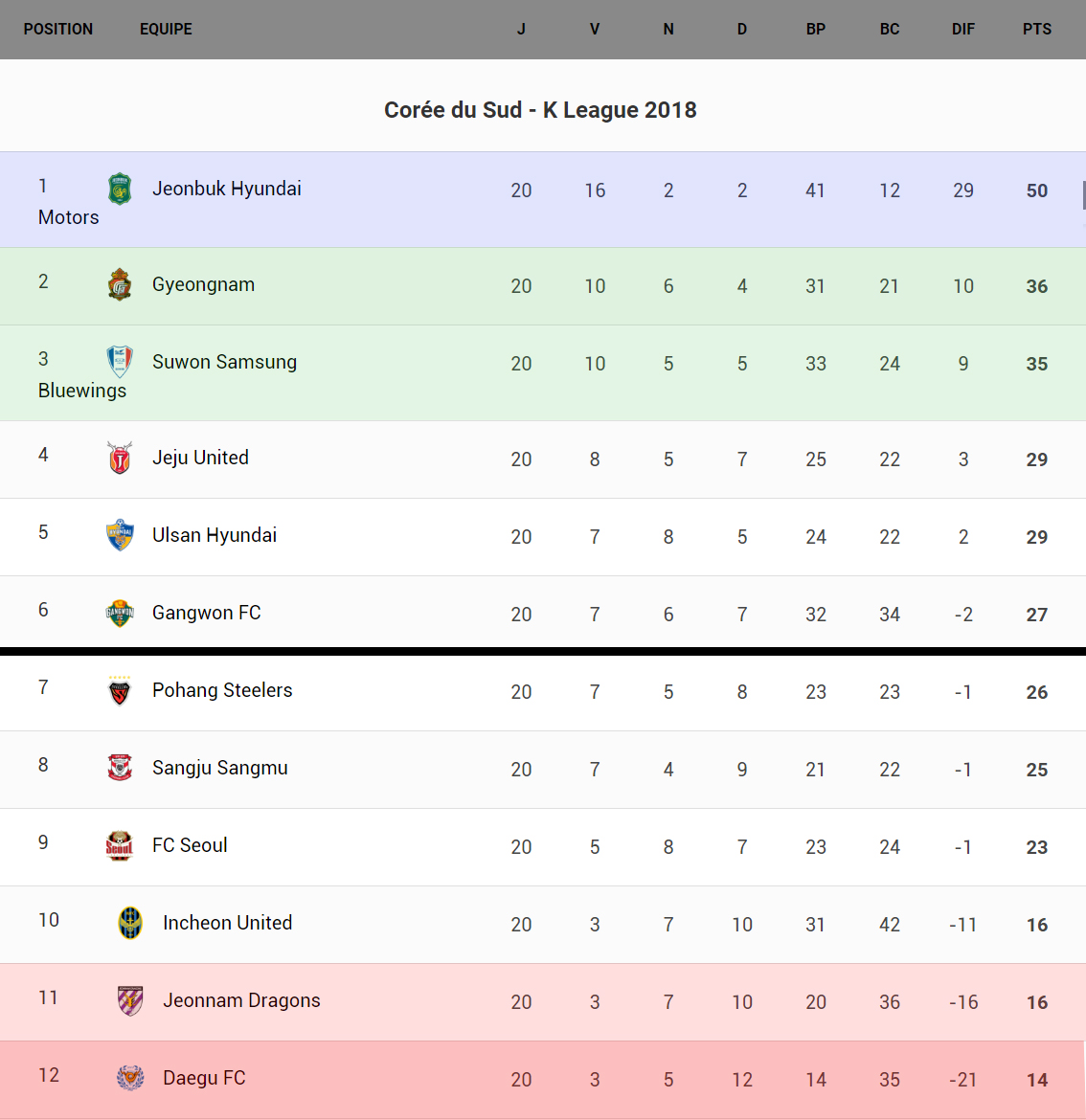Click Jeonbuk's 50 points value
Viewport: 1086px width, 1120px height.
click(x=1036, y=190)
